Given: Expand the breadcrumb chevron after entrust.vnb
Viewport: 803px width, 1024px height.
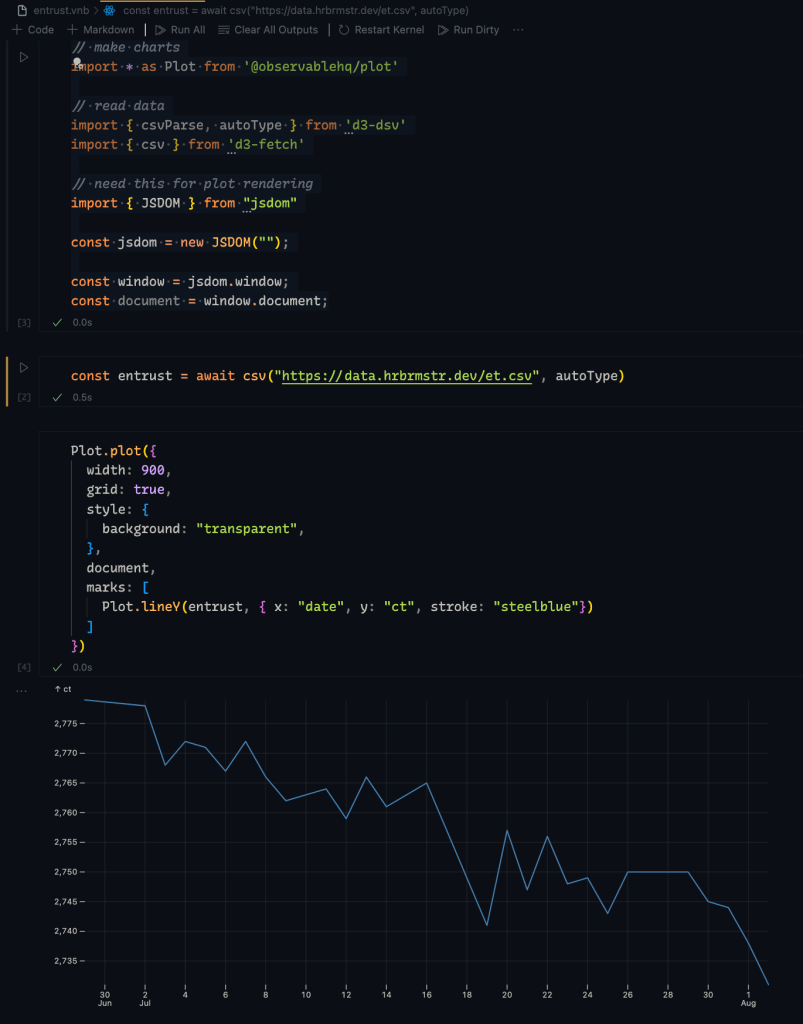Looking at the screenshot, I should click(95, 10).
